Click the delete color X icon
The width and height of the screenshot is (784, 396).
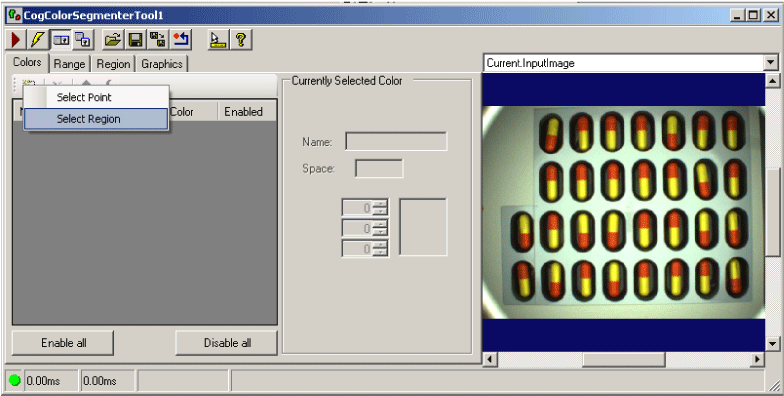[57, 83]
